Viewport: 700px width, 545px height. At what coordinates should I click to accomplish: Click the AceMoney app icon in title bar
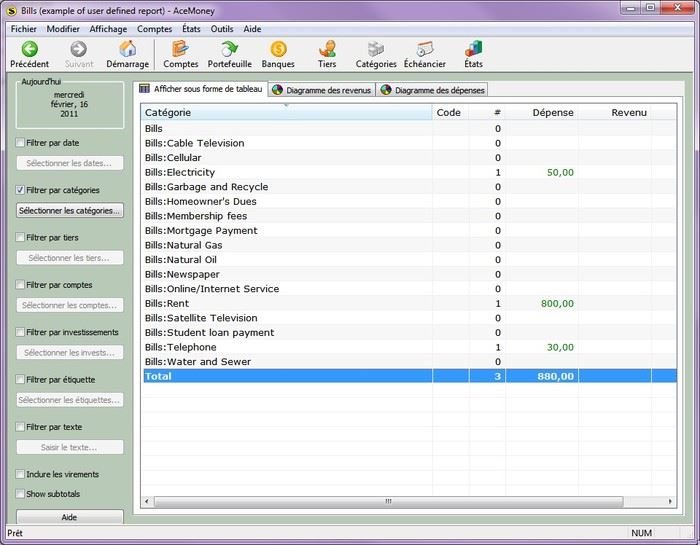(12, 10)
